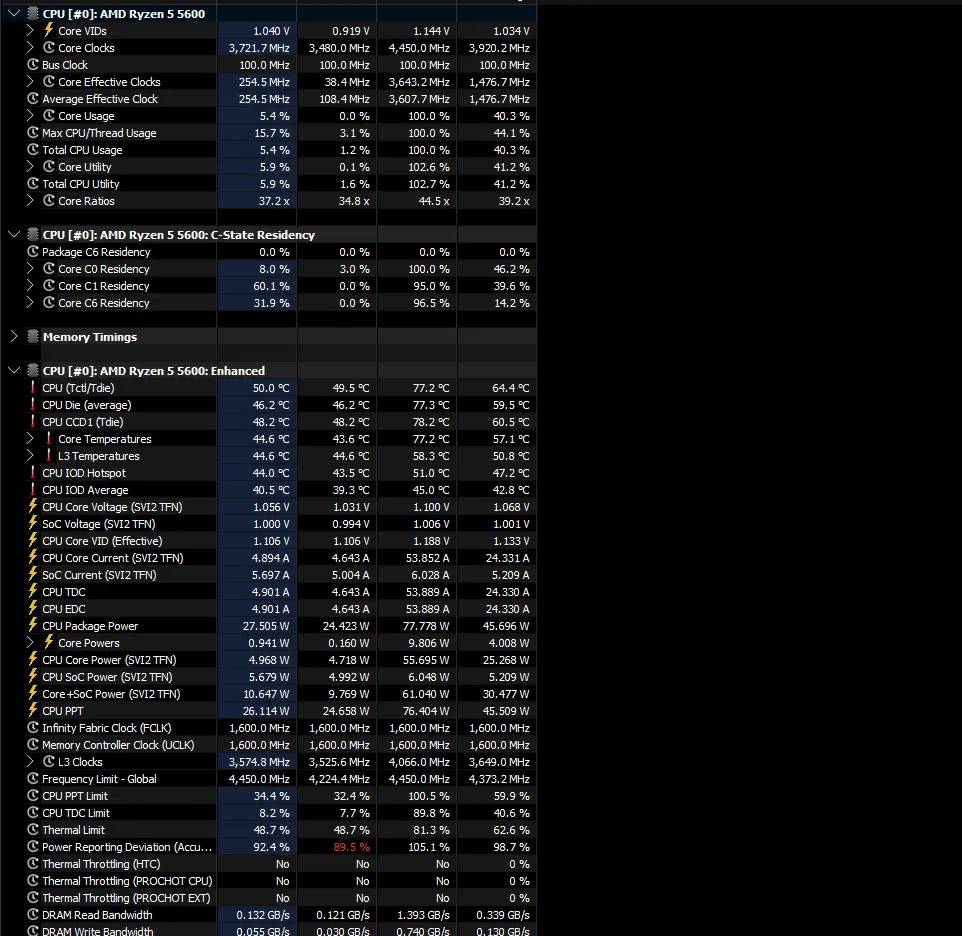Expand the Core Clocks row

click(x=30, y=47)
